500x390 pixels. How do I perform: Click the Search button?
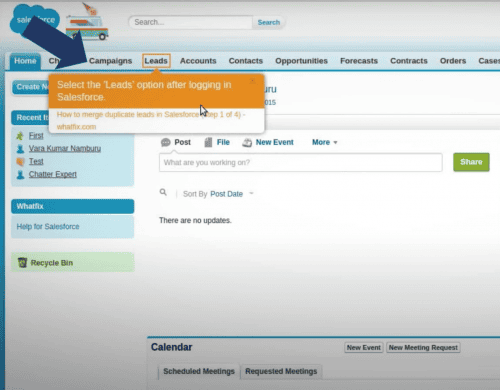(269, 22)
